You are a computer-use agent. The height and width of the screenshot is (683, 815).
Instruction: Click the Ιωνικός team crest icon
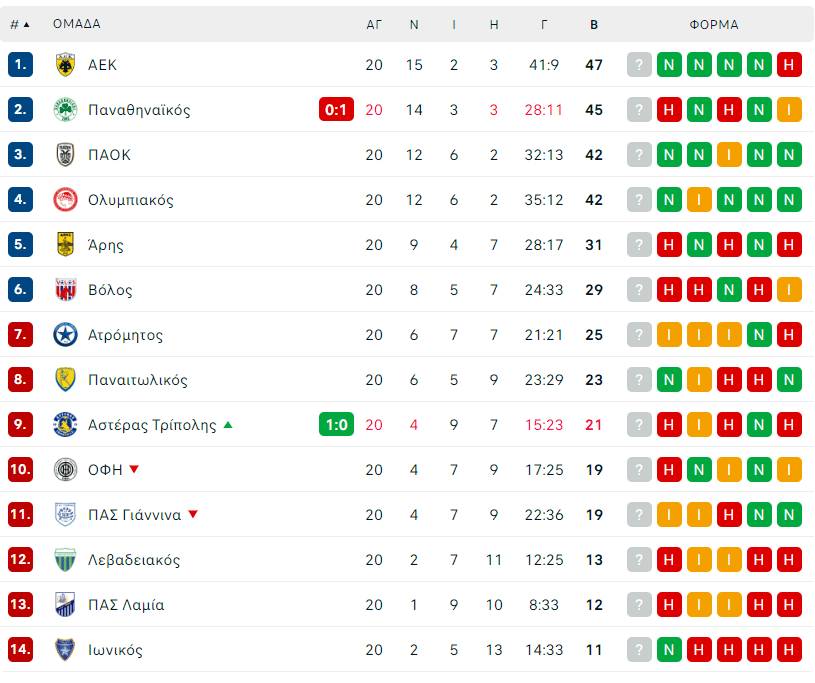(x=65, y=650)
